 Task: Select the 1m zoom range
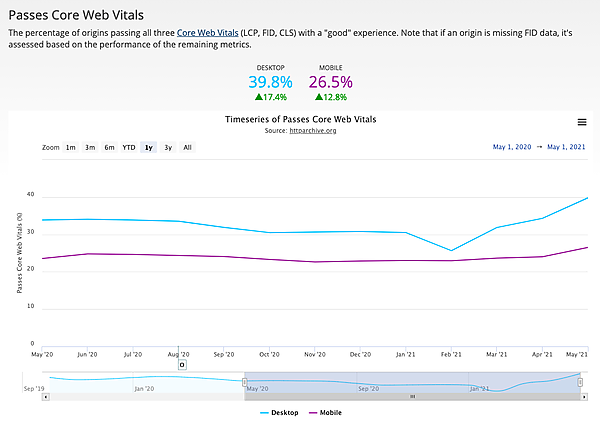(x=71, y=147)
